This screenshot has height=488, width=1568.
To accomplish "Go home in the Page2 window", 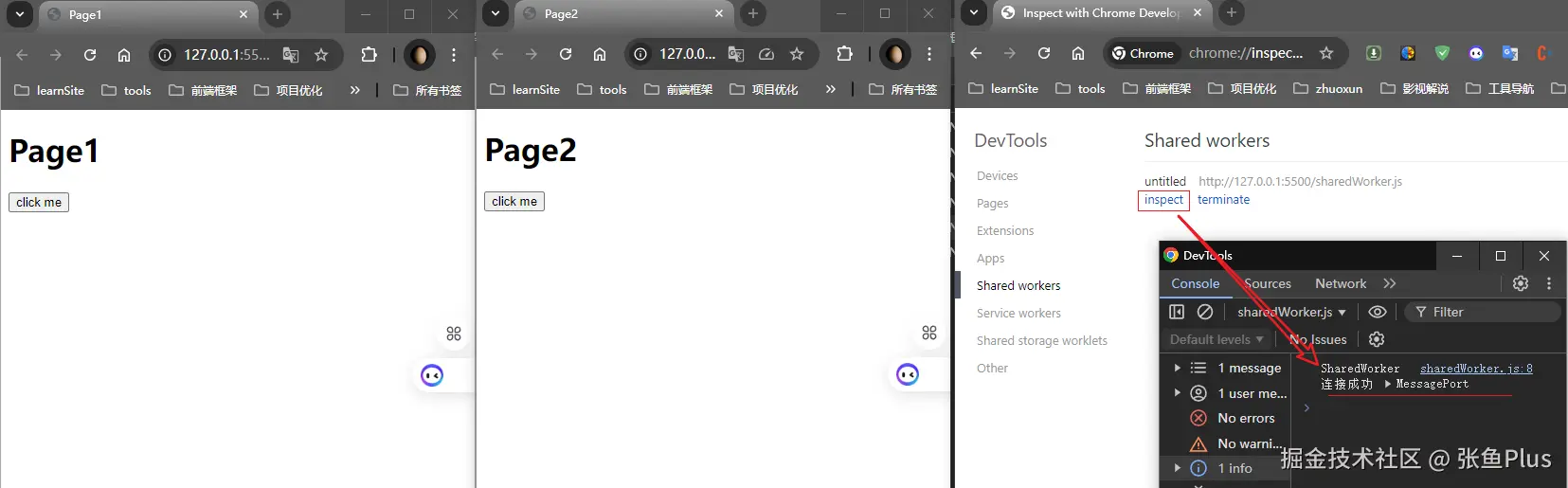I will (x=600, y=54).
